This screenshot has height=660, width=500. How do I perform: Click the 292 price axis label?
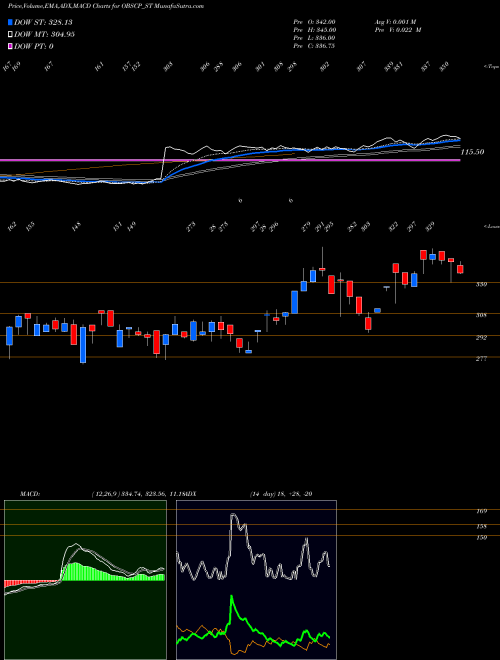(x=481, y=338)
